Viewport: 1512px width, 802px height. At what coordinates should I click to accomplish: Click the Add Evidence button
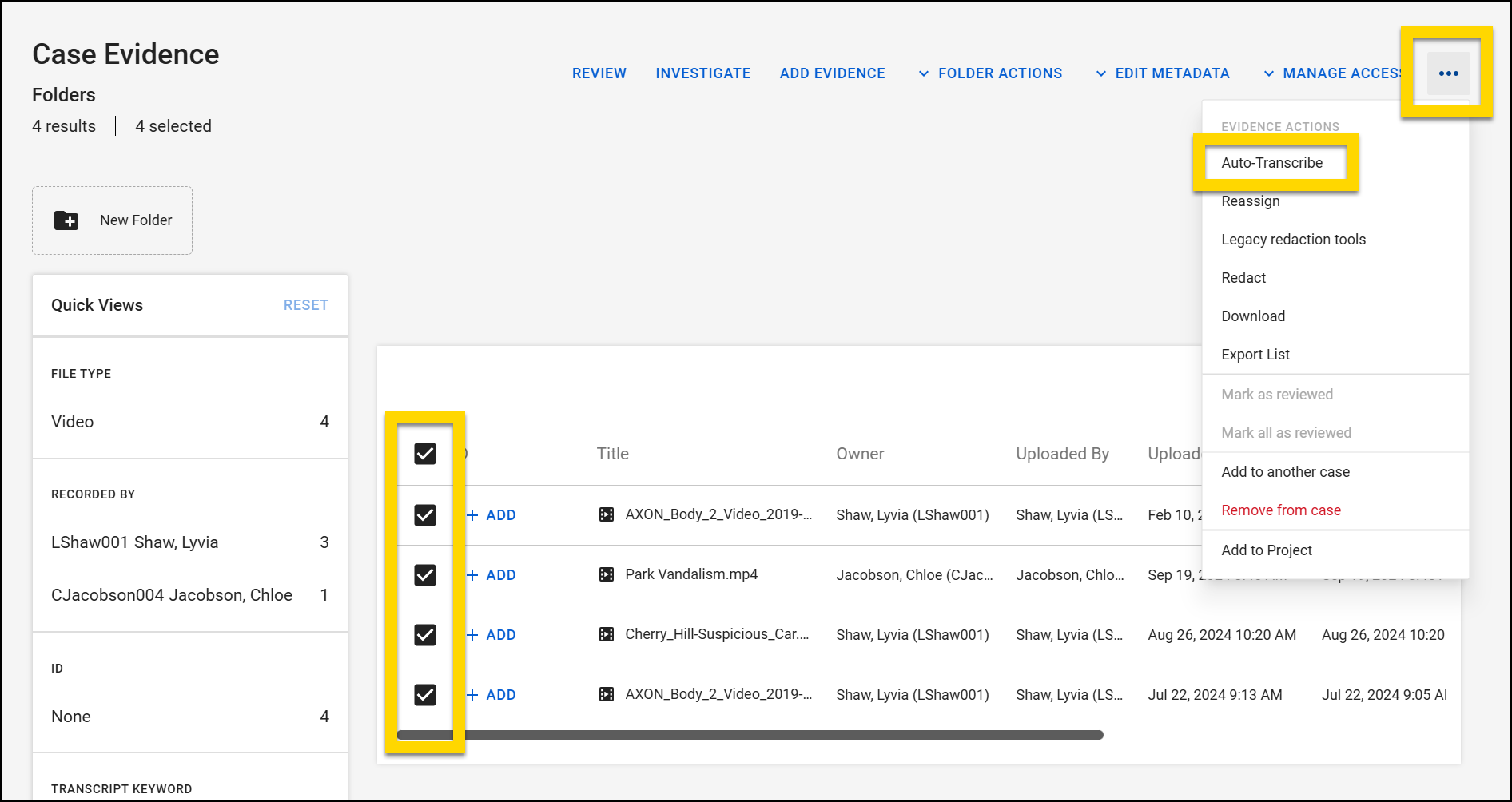832,73
